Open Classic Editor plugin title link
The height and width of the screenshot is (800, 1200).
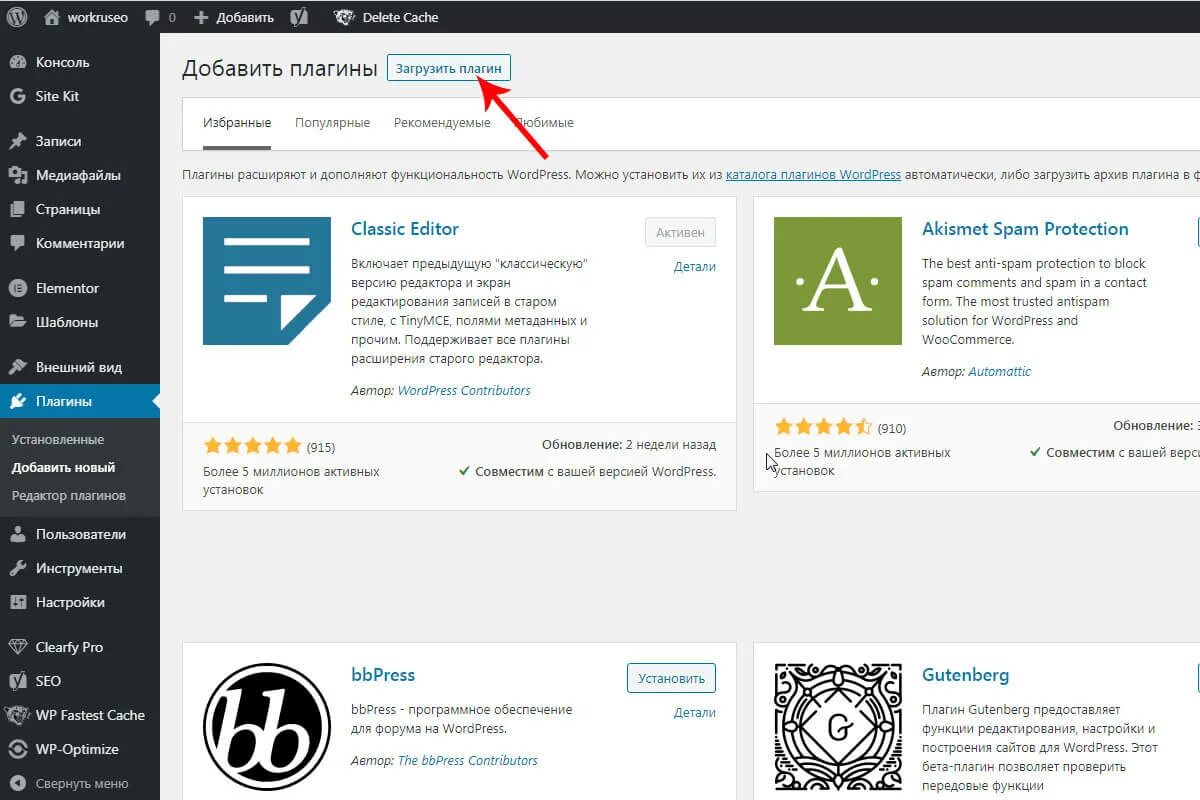(x=405, y=229)
